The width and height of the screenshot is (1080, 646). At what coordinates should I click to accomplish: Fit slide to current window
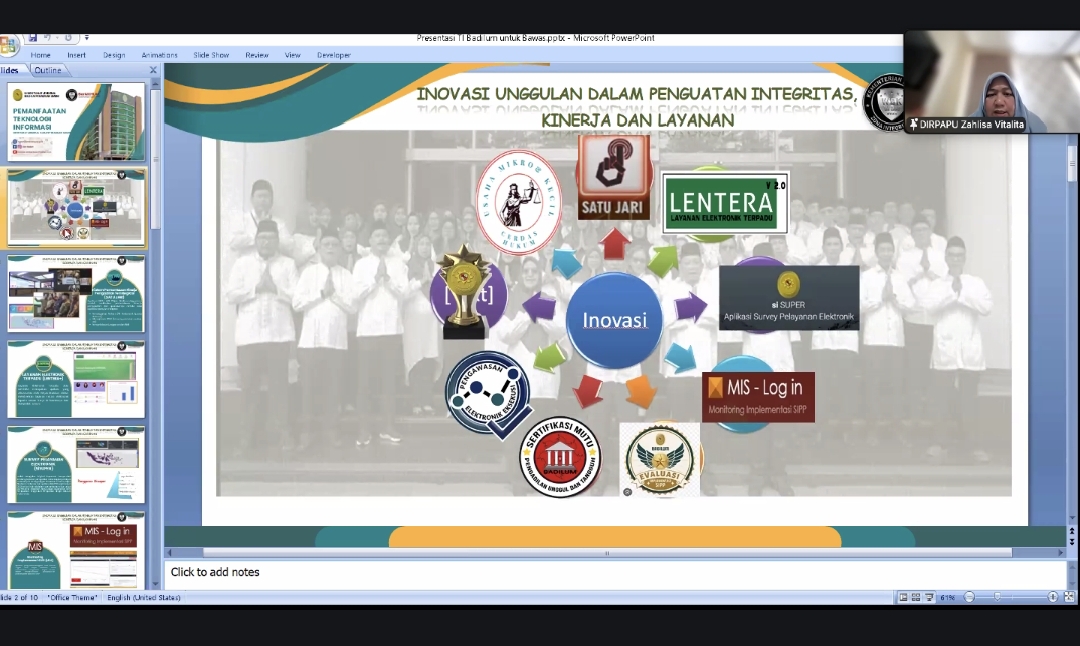point(1069,598)
